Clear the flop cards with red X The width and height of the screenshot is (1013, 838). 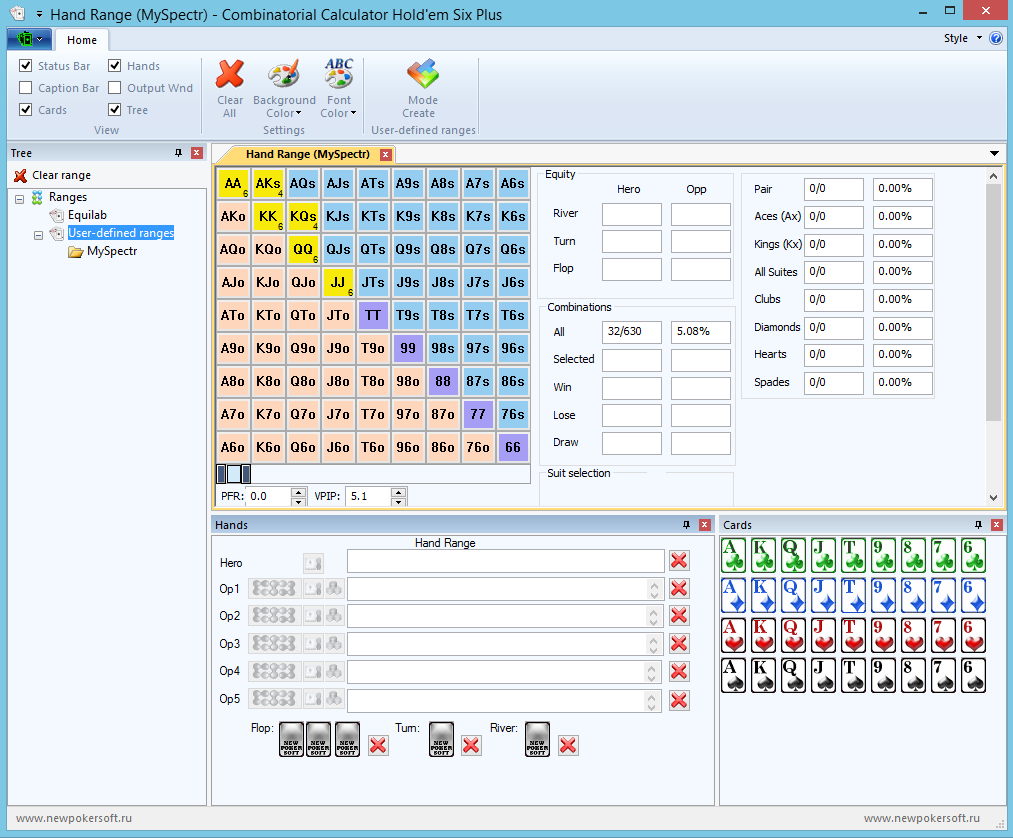click(378, 745)
